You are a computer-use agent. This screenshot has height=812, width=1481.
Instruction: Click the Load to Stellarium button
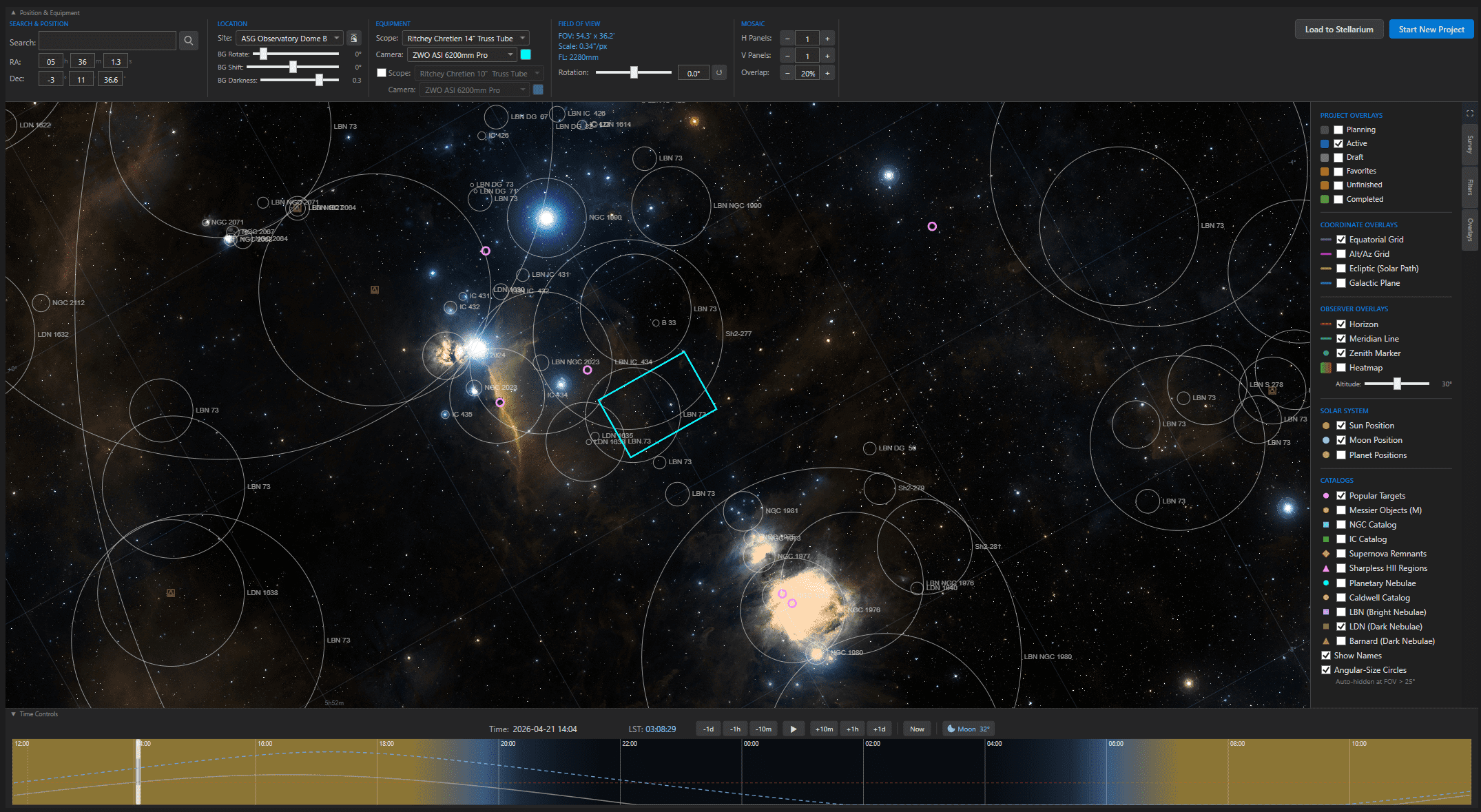click(x=1338, y=30)
